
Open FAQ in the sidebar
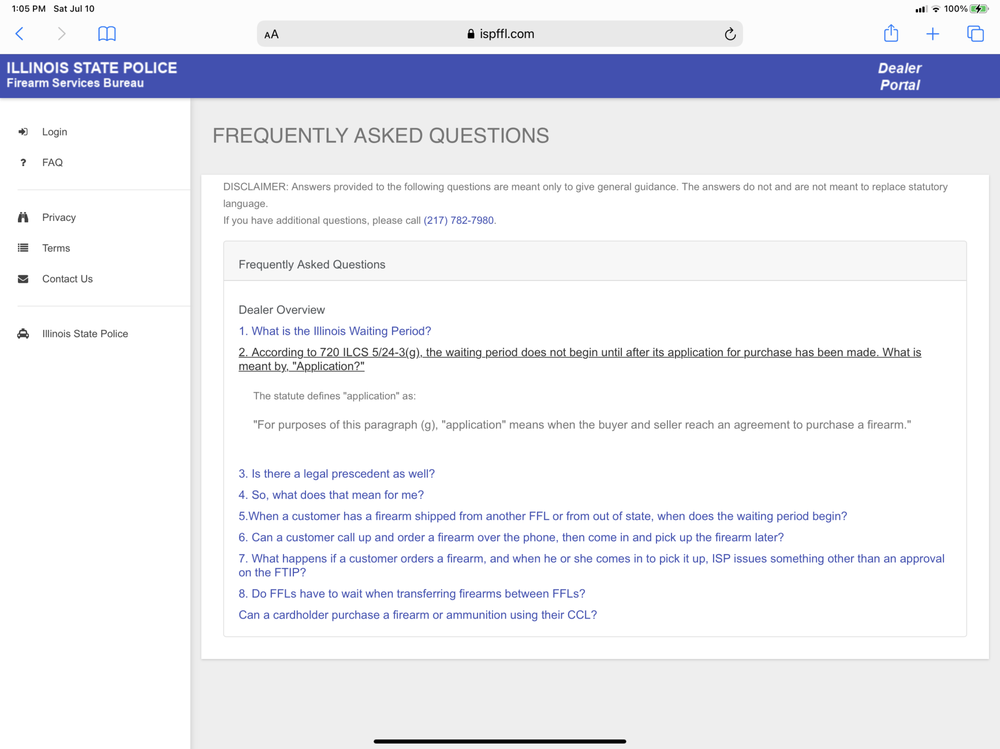(x=52, y=163)
